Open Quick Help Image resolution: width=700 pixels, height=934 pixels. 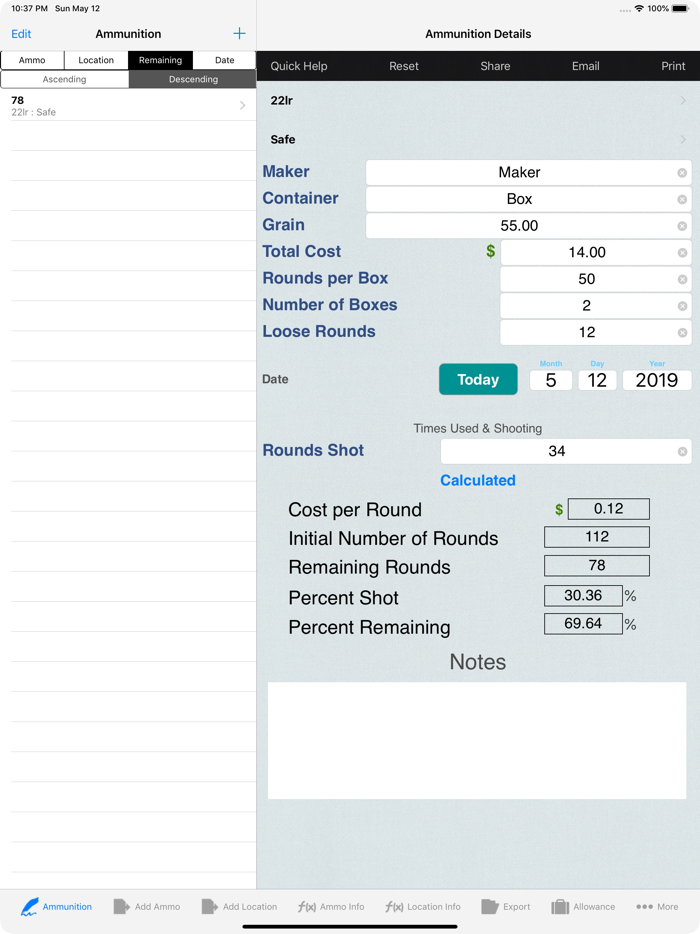[x=298, y=66]
